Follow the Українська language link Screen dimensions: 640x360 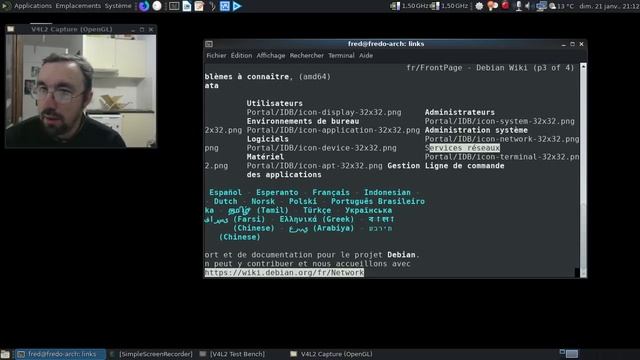pyautogui.click(x=369, y=210)
